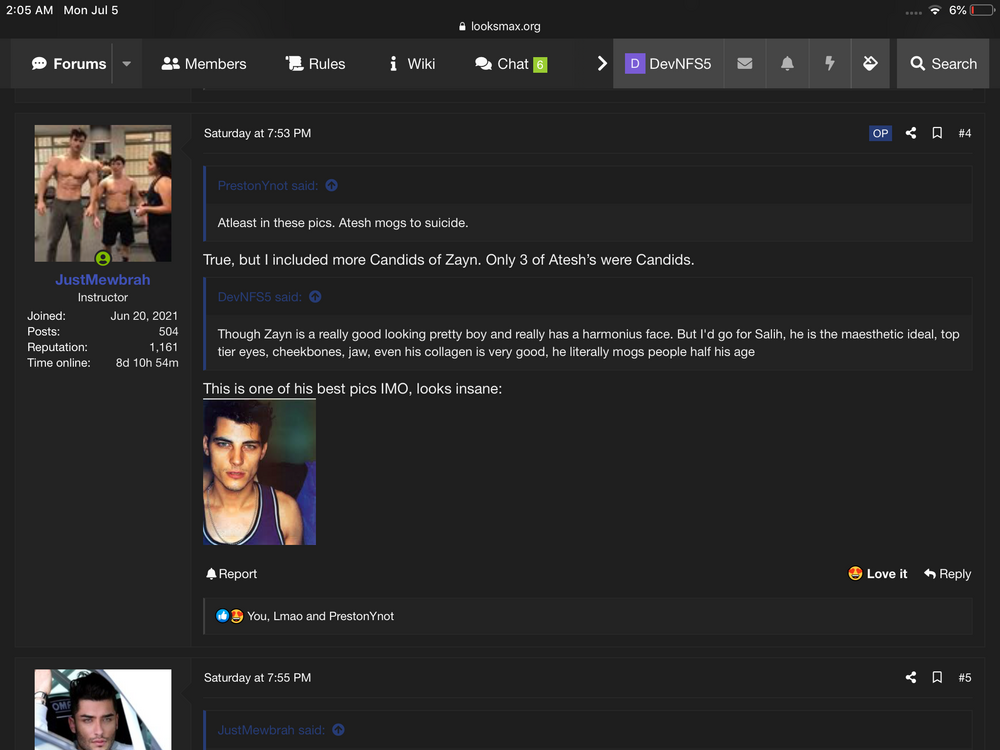Open the Members tab
Image resolution: width=1000 pixels, height=750 pixels.
204,64
